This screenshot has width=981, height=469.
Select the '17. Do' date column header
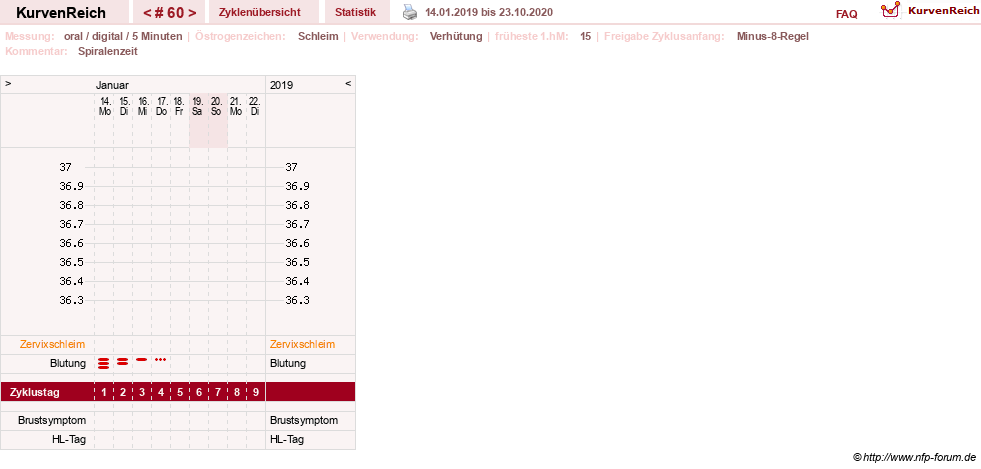[161, 106]
